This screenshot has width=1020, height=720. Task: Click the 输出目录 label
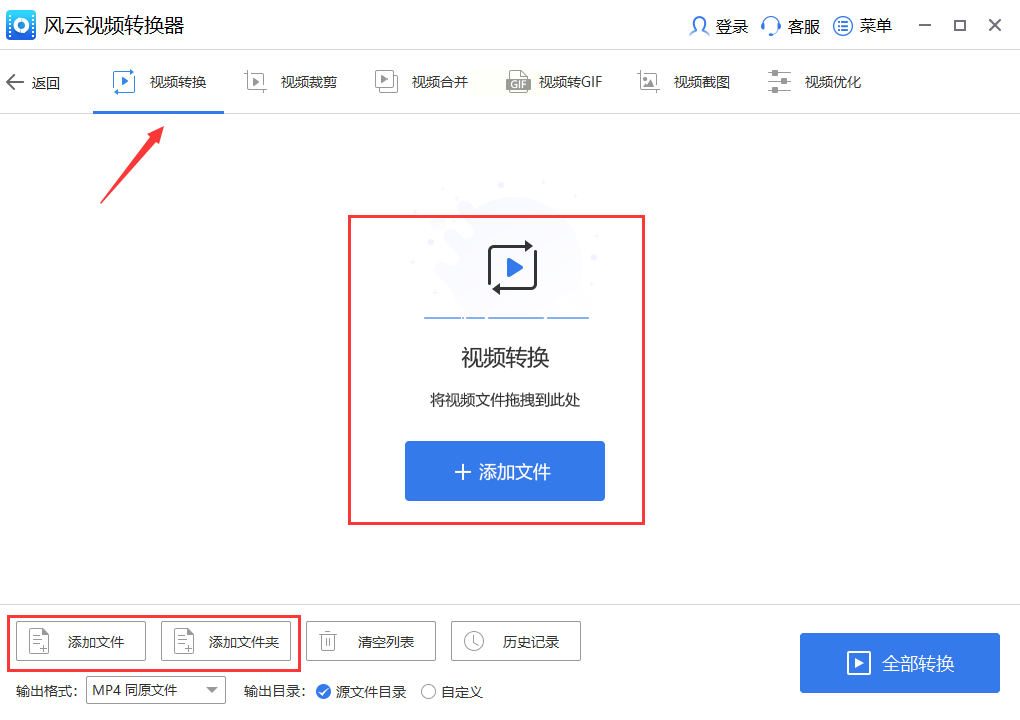pyautogui.click(x=275, y=691)
